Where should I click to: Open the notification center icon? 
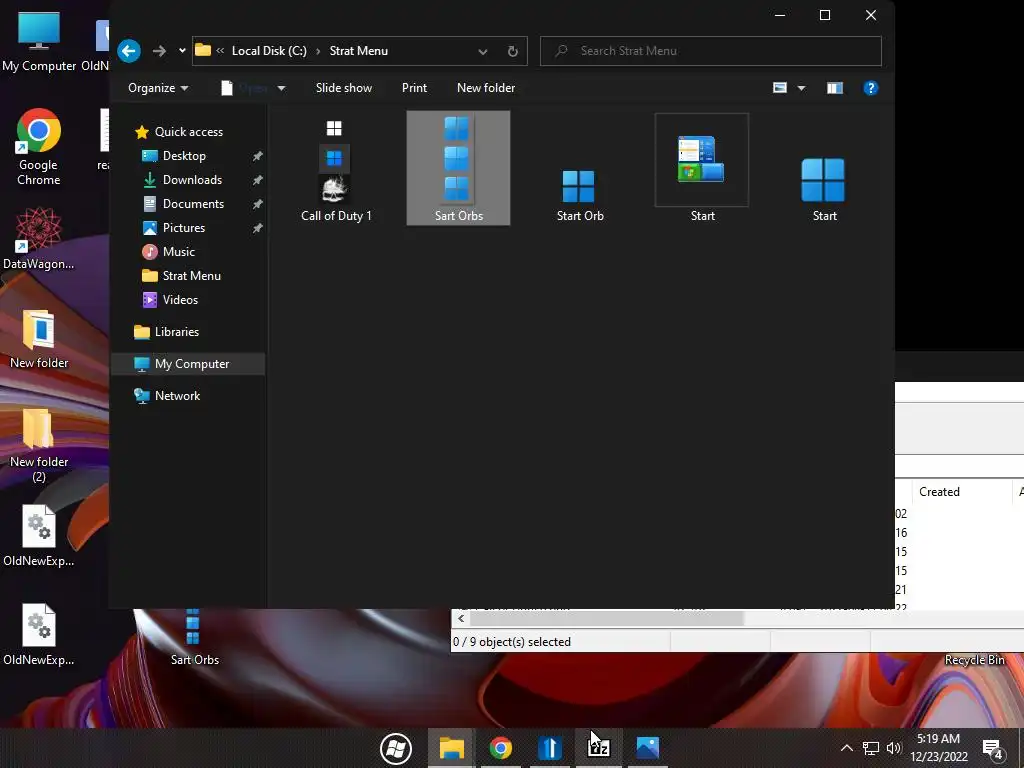(993, 749)
